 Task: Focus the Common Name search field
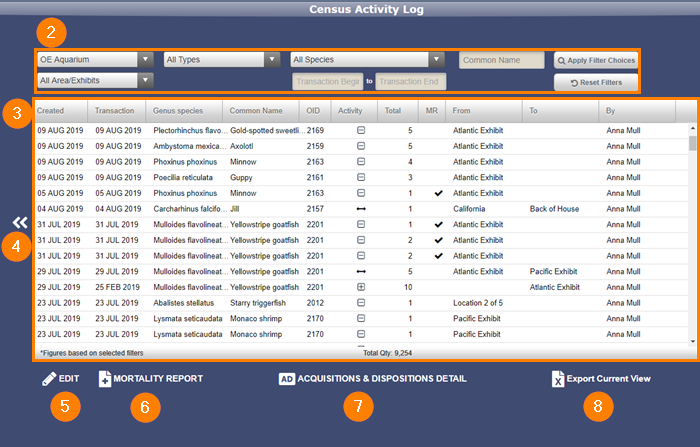[502, 60]
